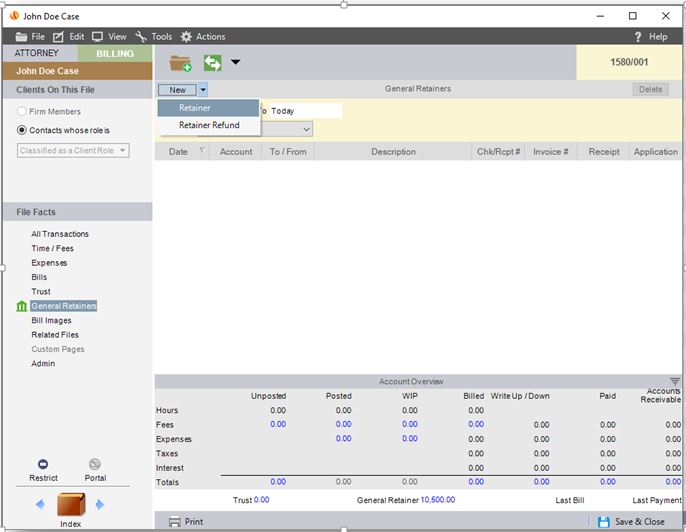686x532 pixels.
Task: Click the new file folder icon
Action: [180, 63]
